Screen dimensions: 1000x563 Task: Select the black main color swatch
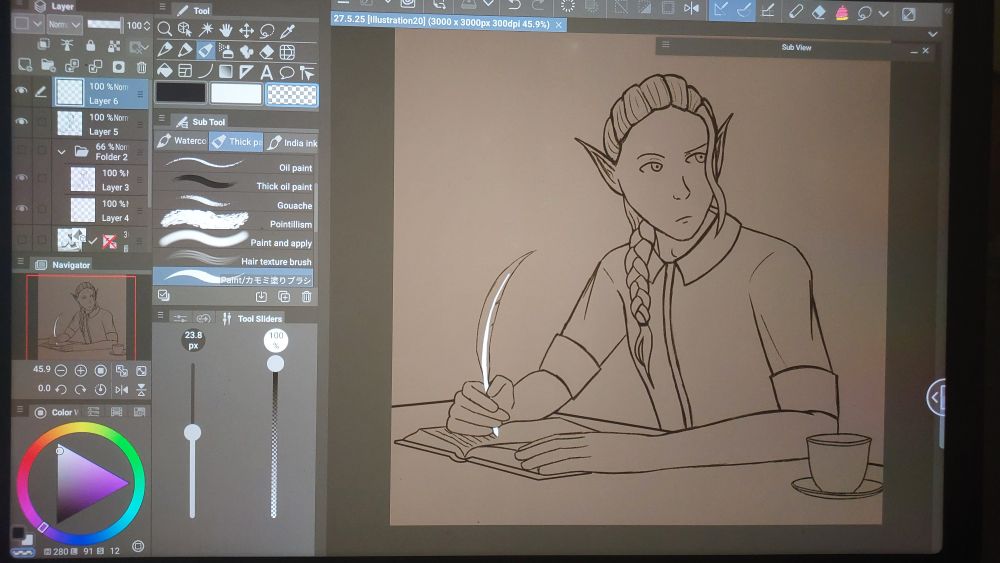pyautogui.click(x=181, y=93)
